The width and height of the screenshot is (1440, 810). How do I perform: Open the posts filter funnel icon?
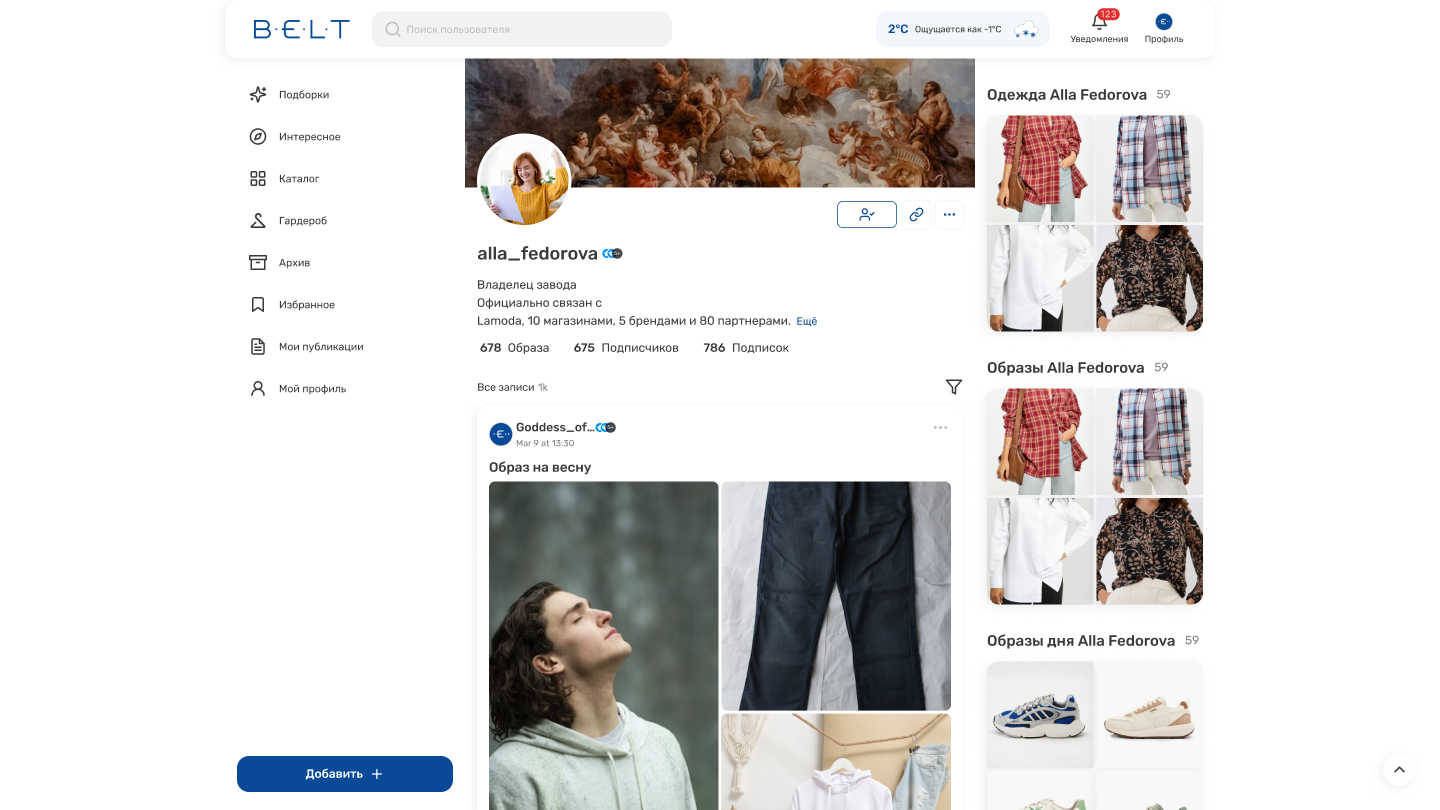[x=954, y=387]
